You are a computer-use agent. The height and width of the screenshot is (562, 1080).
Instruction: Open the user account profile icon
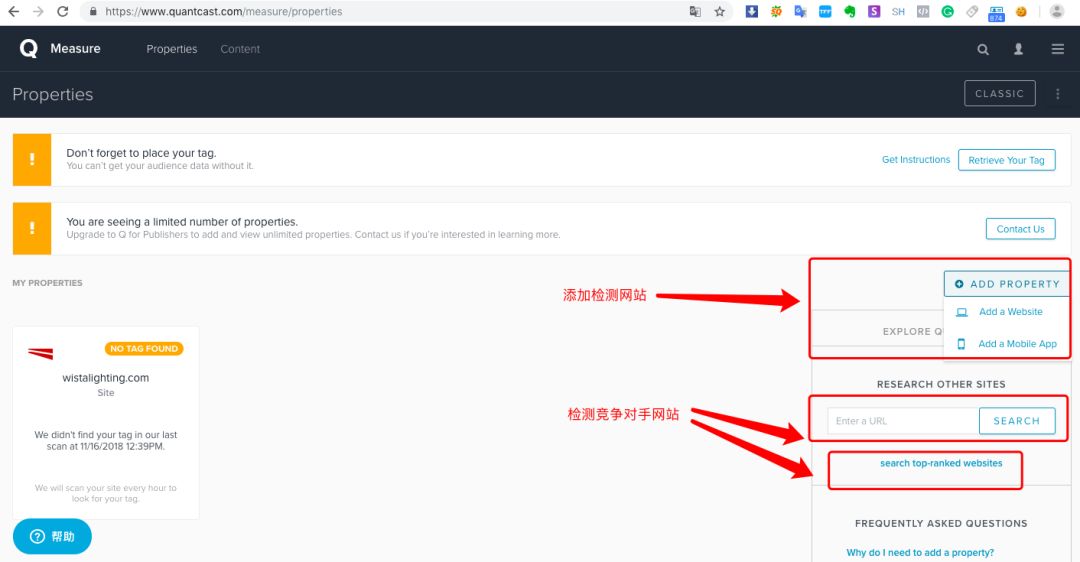coord(1019,49)
